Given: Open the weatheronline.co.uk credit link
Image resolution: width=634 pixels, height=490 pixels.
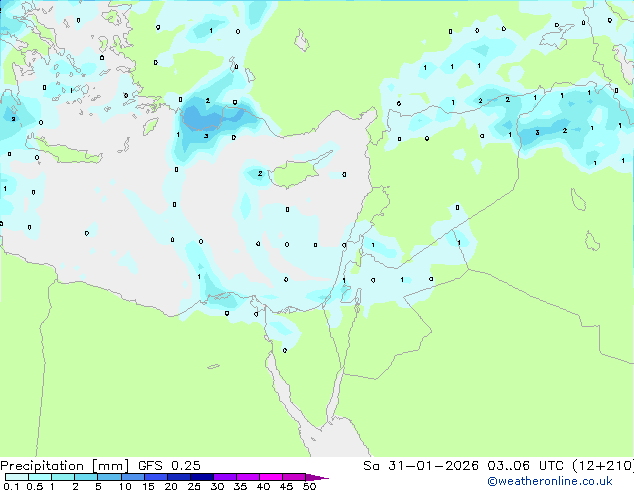Looking at the screenshot, I should pos(549,481).
